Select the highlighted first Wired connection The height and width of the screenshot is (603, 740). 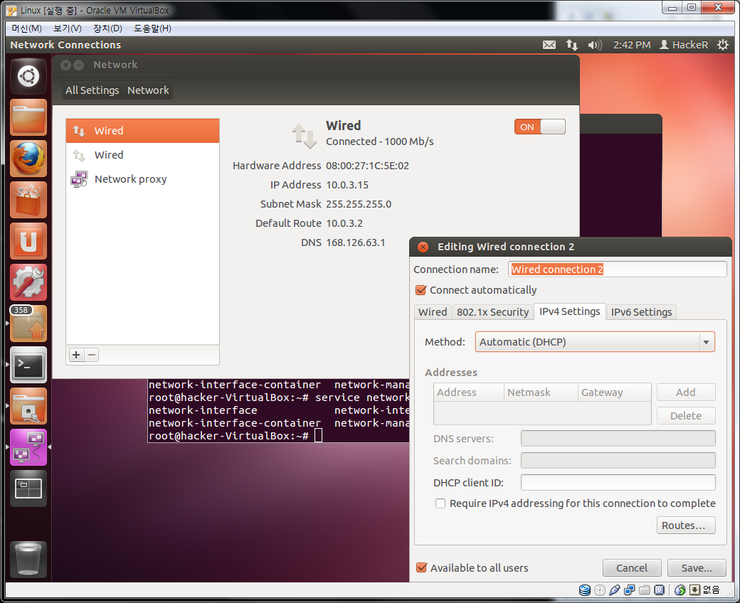click(x=143, y=131)
